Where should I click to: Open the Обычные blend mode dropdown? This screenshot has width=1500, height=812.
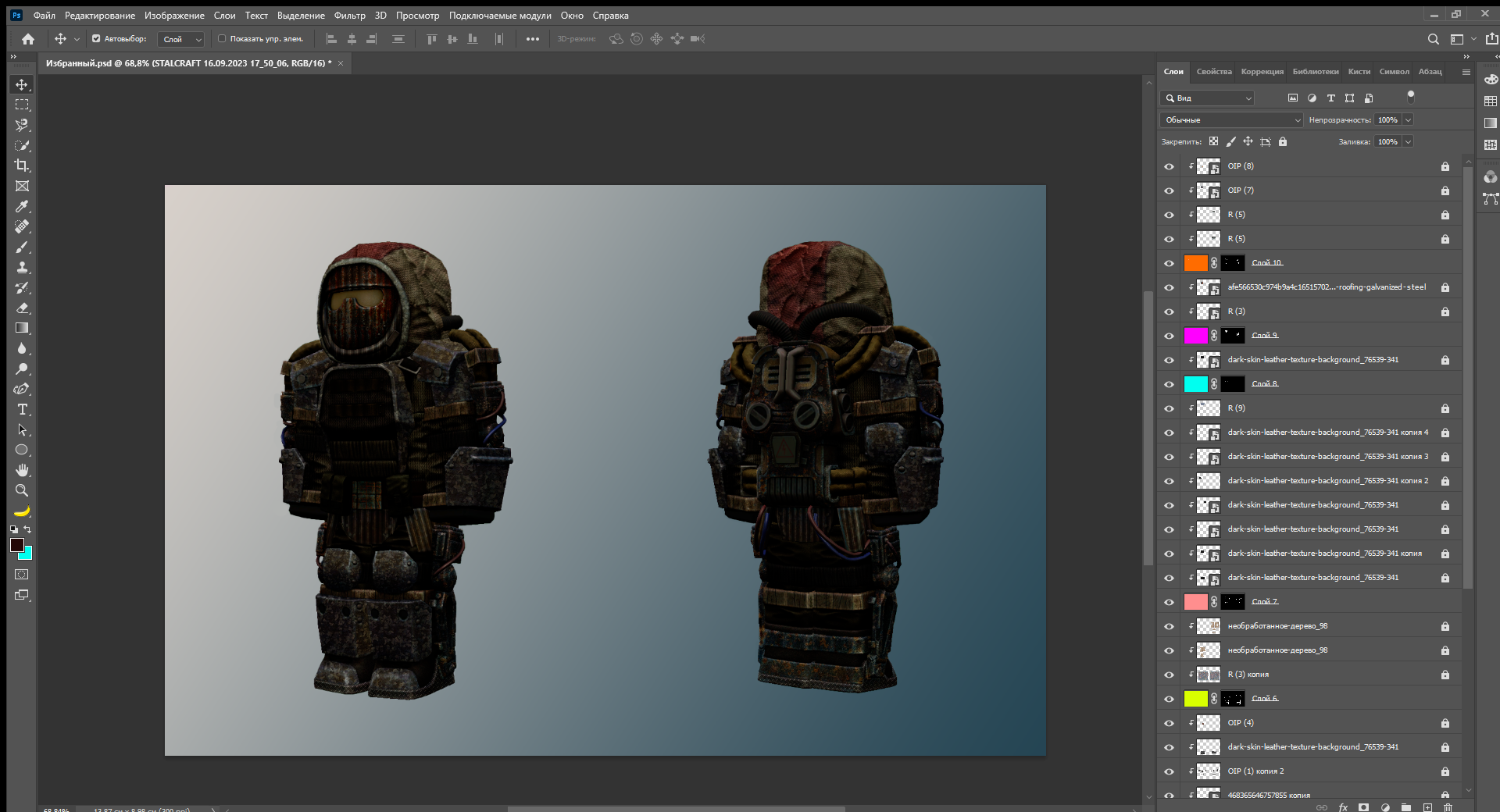pyautogui.click(x=1231, y=120)
